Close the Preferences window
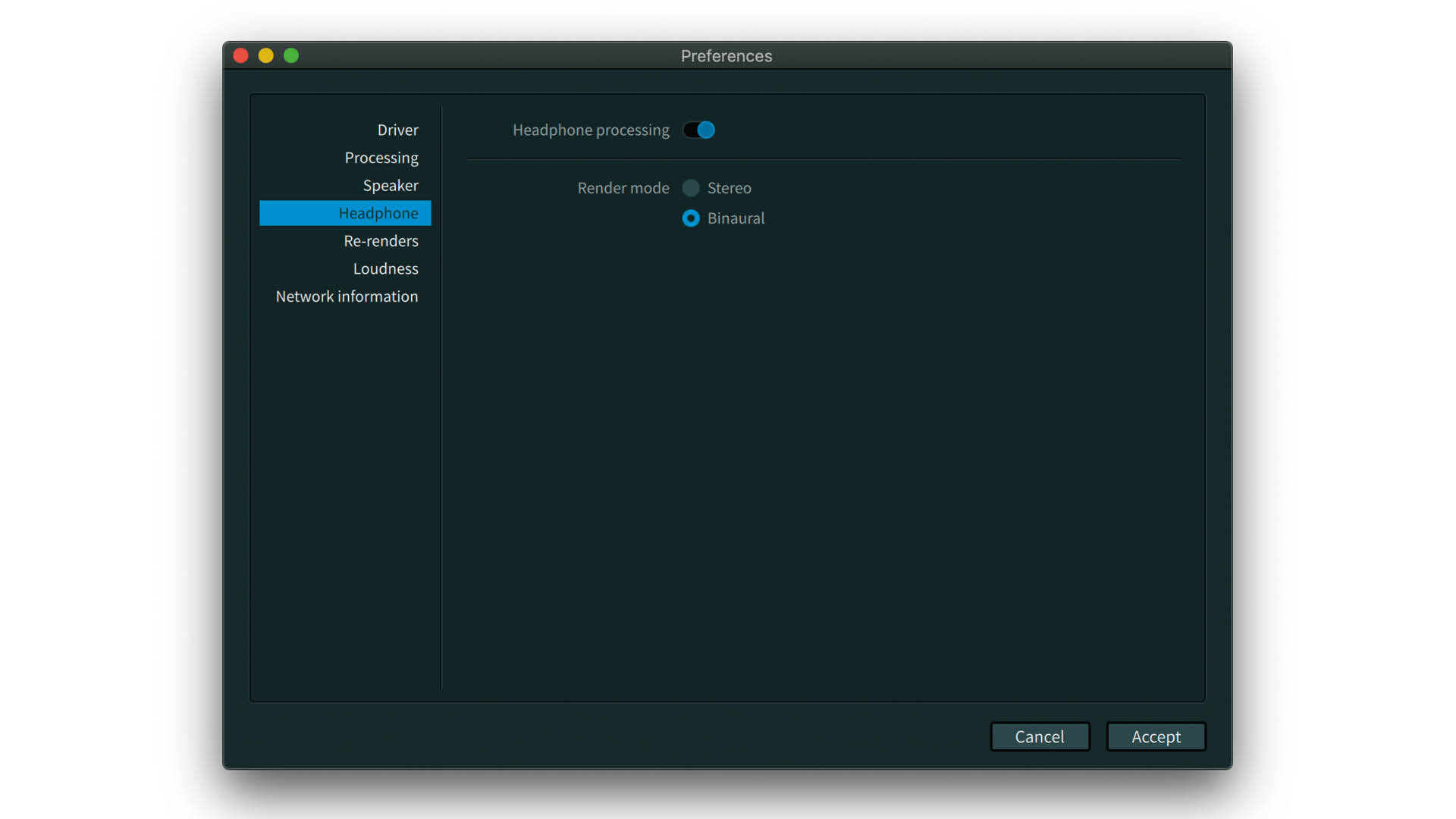The height and width of the screenshot is (819, 1456). (241, 55)
